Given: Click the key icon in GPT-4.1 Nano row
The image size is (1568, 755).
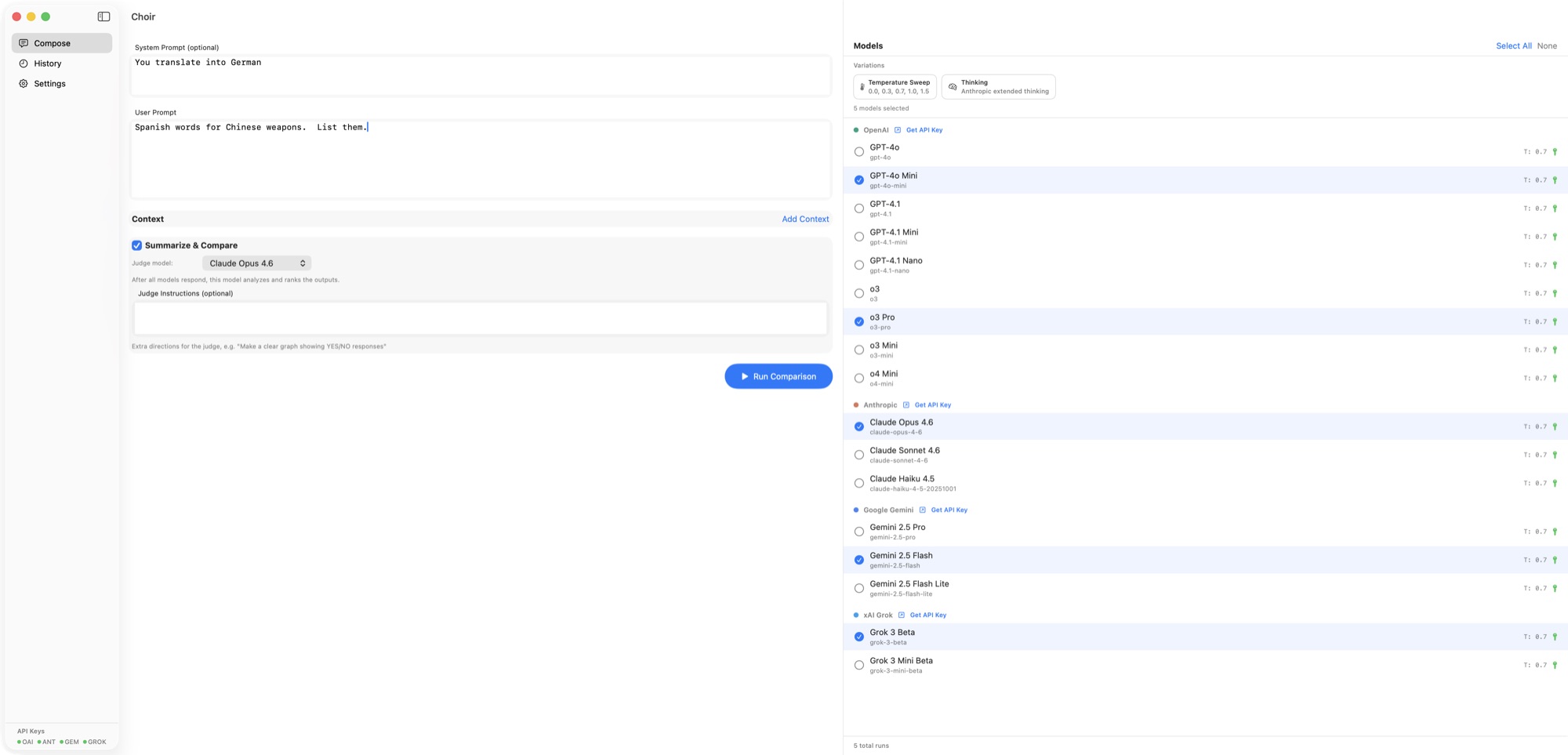Looking at the screenshot, I should (x=1555, y=265).
